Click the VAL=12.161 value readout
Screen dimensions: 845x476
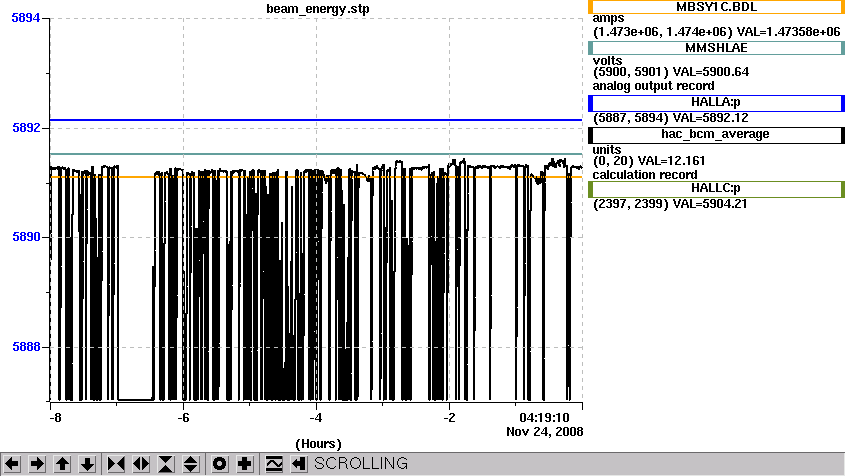(x=671, y=161)
